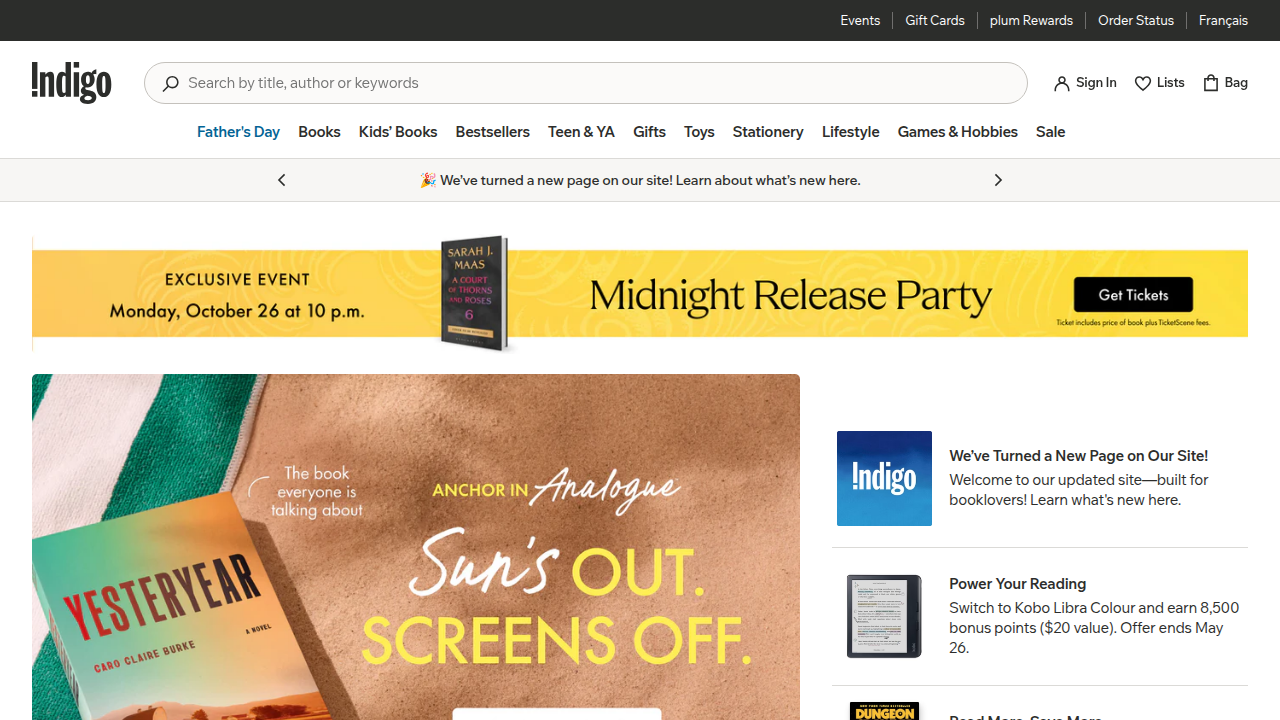Image resolution: width=1280 pixels, height=720 pixels.
Task: Click Kobo bonus points offer description
Action: [x=1094, y=628]
